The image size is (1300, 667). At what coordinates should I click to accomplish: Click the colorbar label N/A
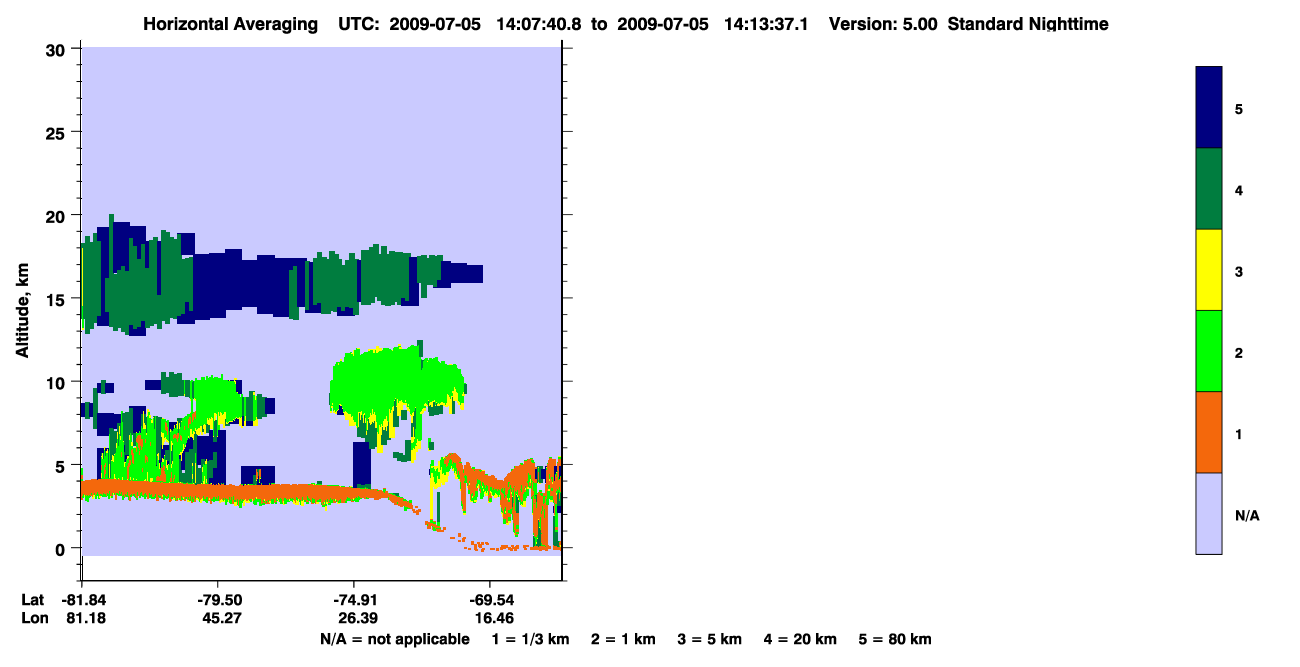pos(1246,515)
